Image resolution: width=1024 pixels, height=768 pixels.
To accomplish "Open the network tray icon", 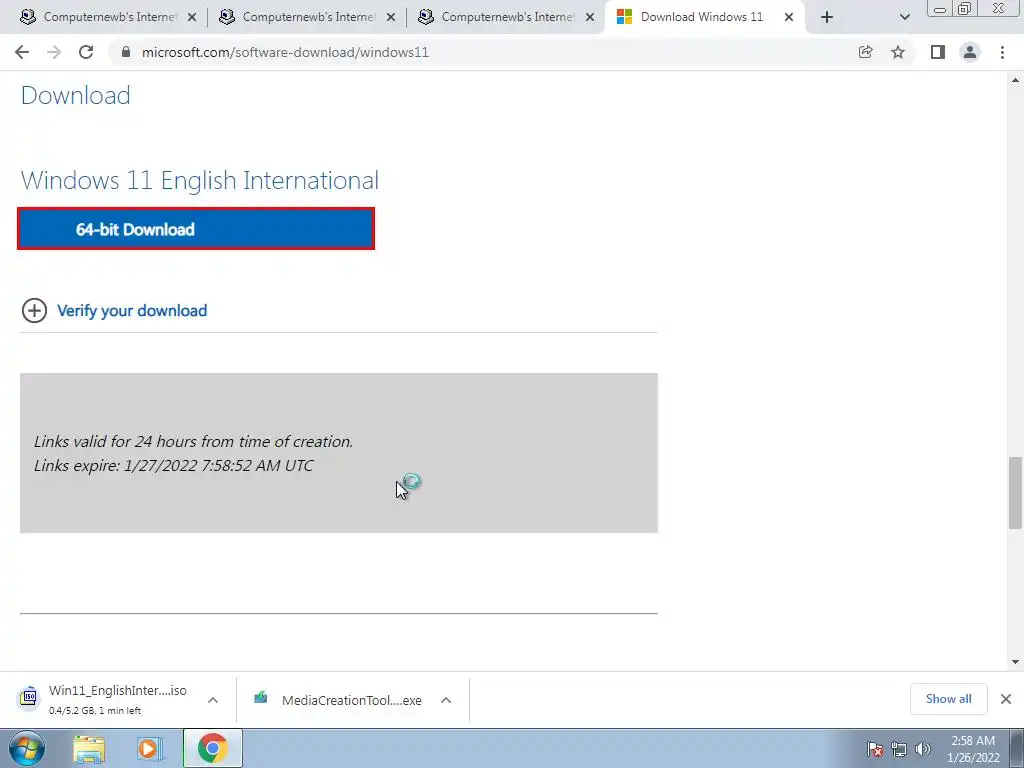I will click(899, 749).
